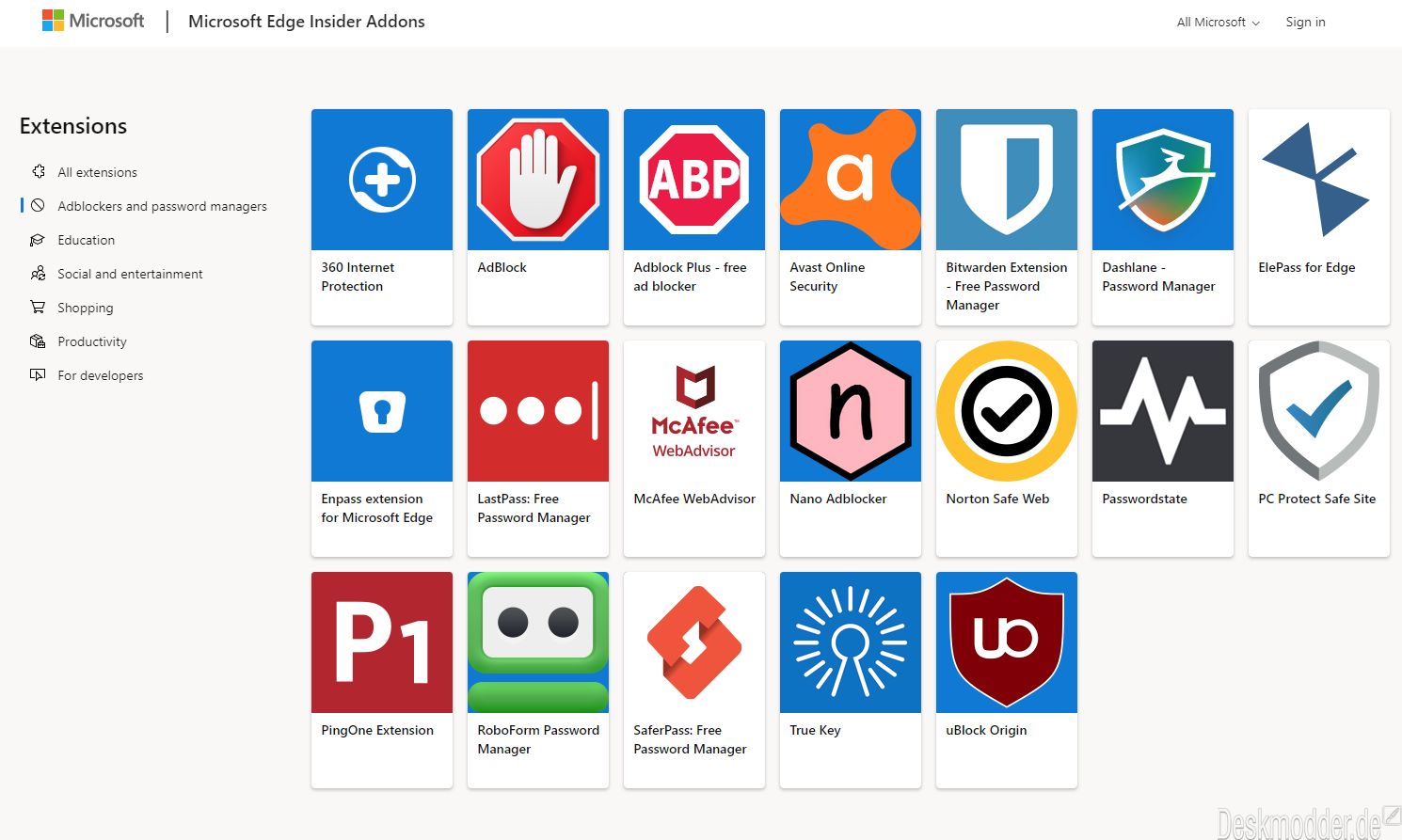Open the 360 Internet Protection extension icon
This screenshot has width=1402, height=840.
pyautogui.click(x=382, y=180)
